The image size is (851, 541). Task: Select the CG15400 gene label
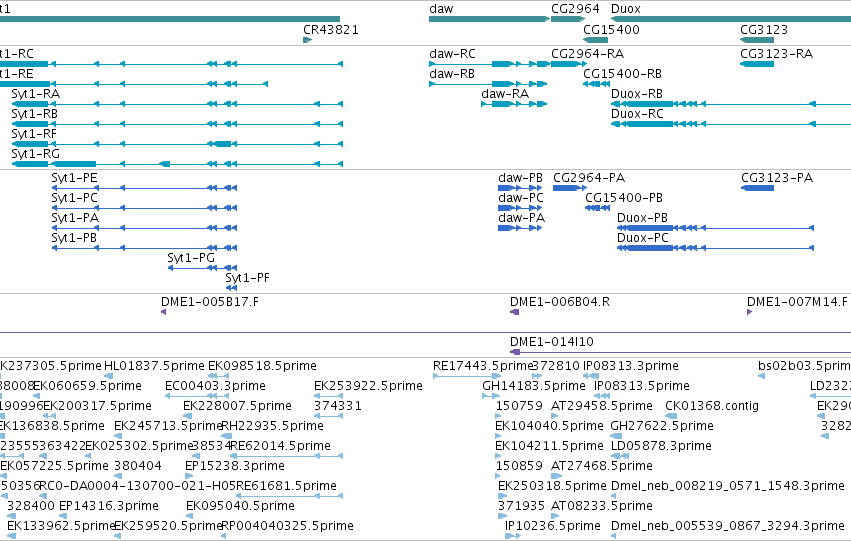(611, 30)
